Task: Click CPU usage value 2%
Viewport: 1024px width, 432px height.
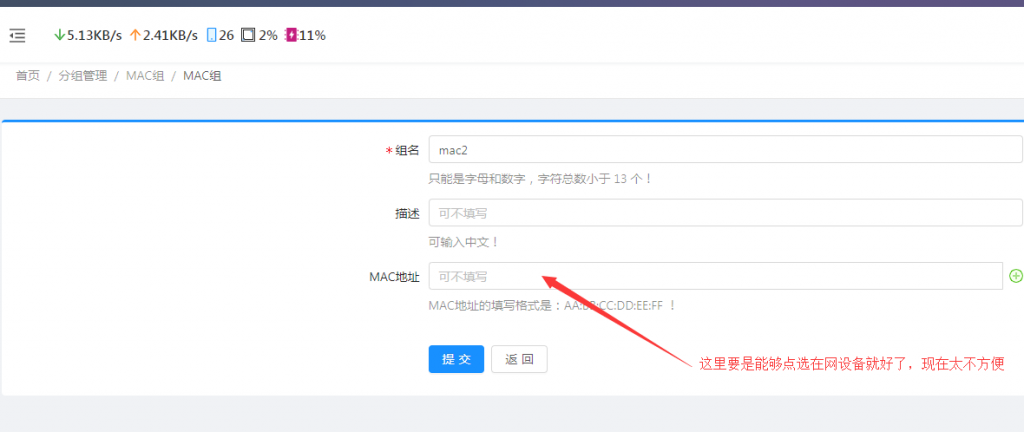Action: [x=268, y=35]
